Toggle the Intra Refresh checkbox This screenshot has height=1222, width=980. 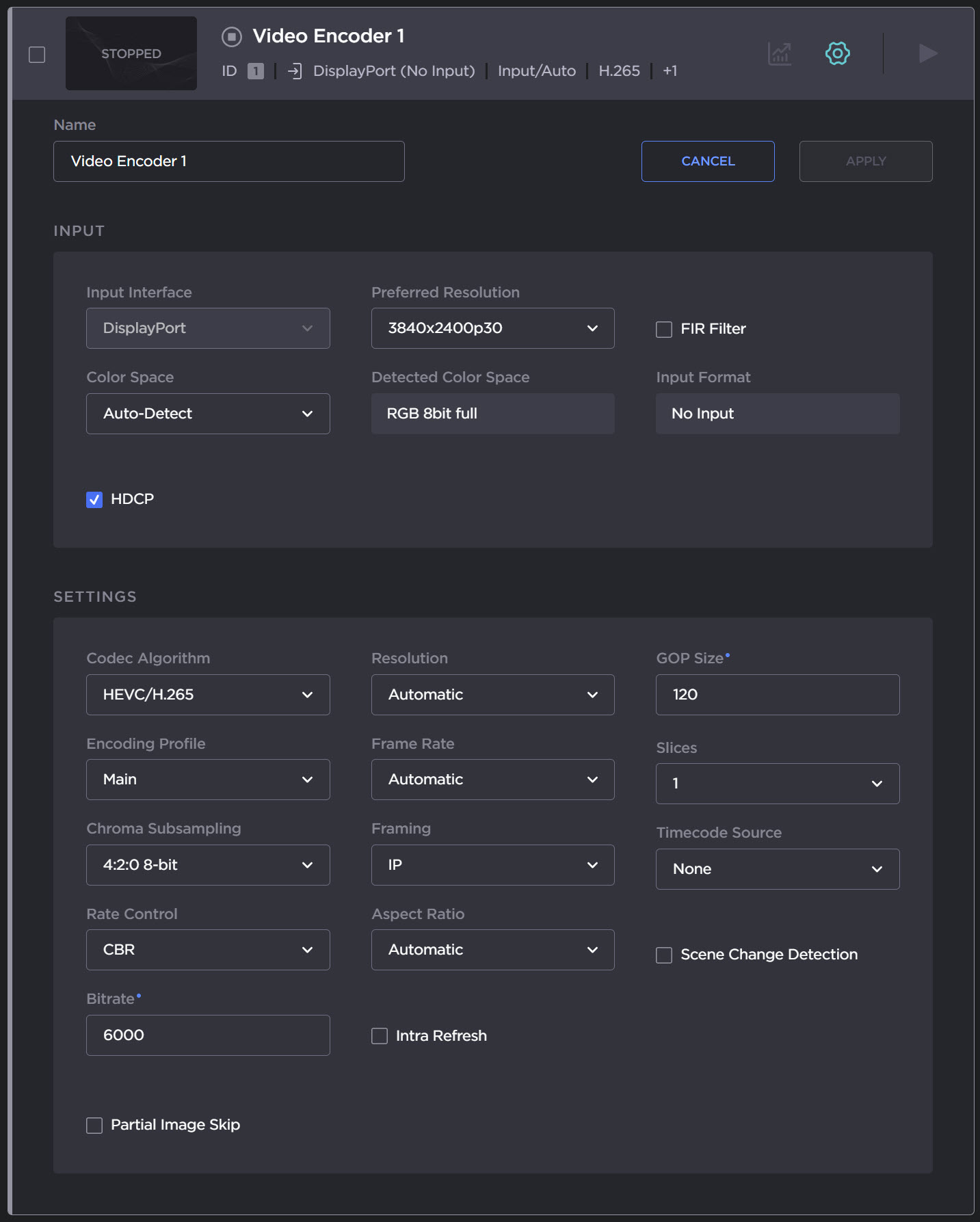click(x=380, y=1036)
